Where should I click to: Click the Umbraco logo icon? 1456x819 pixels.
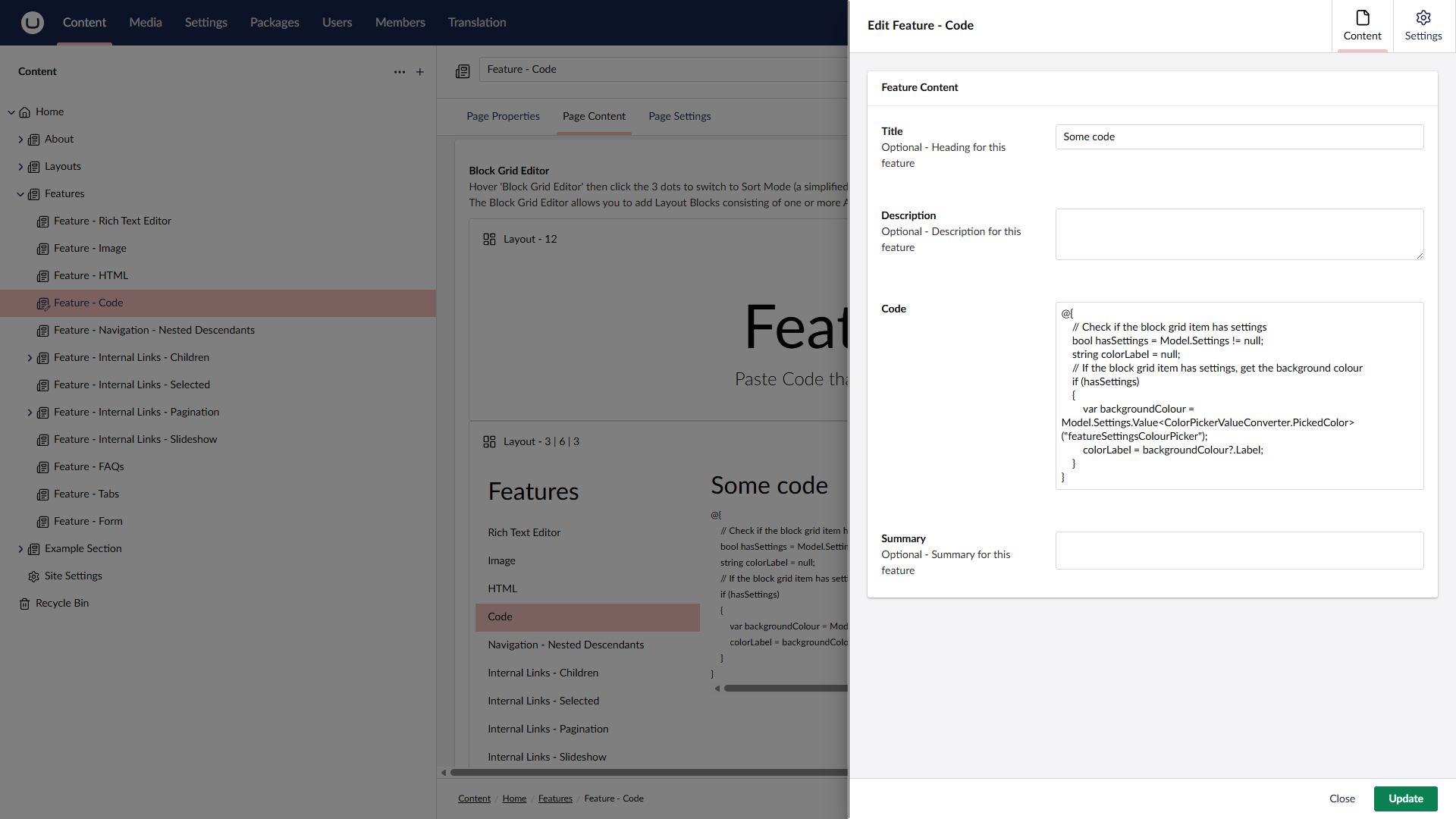tap(32, 23)
